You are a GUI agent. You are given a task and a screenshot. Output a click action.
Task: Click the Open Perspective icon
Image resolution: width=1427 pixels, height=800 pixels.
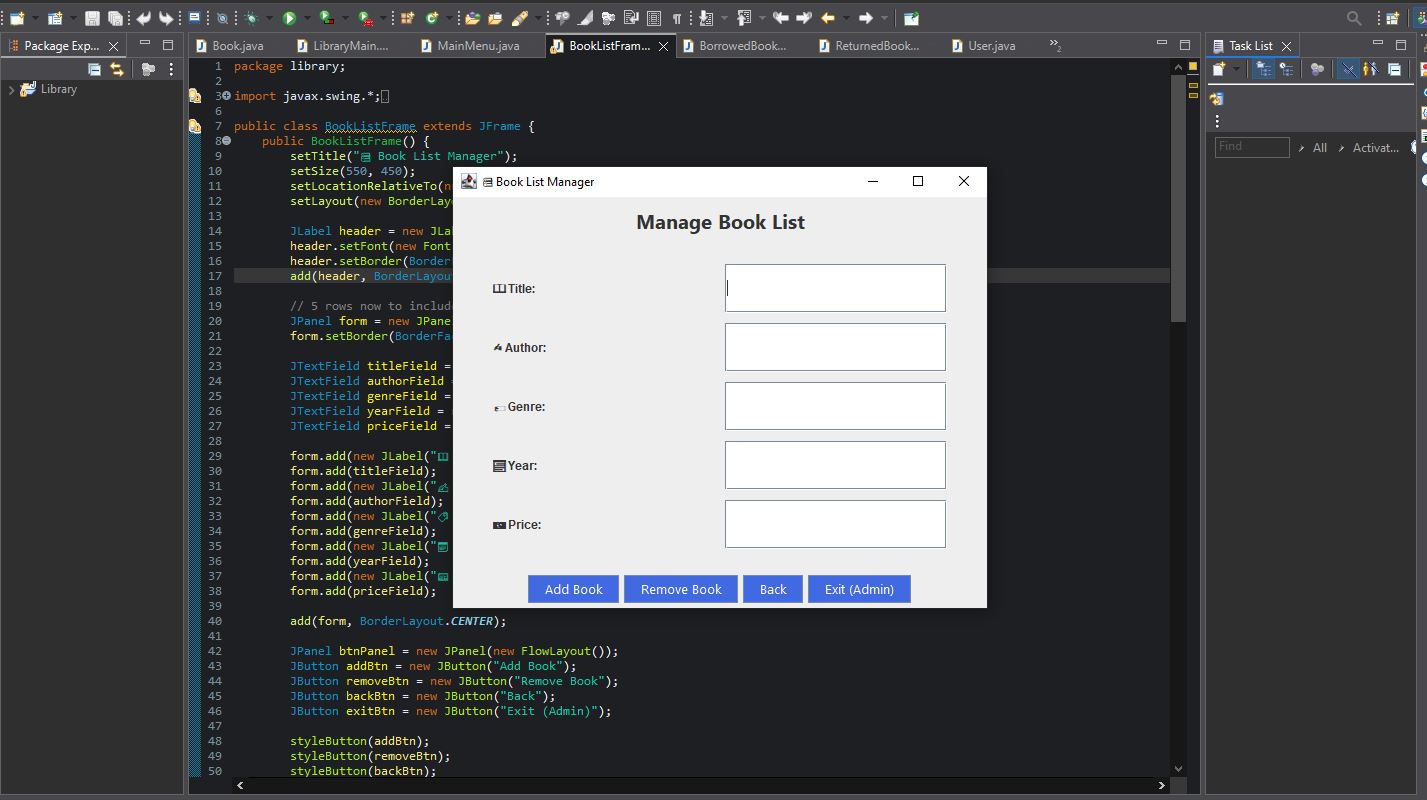[x=1392, y=18]
